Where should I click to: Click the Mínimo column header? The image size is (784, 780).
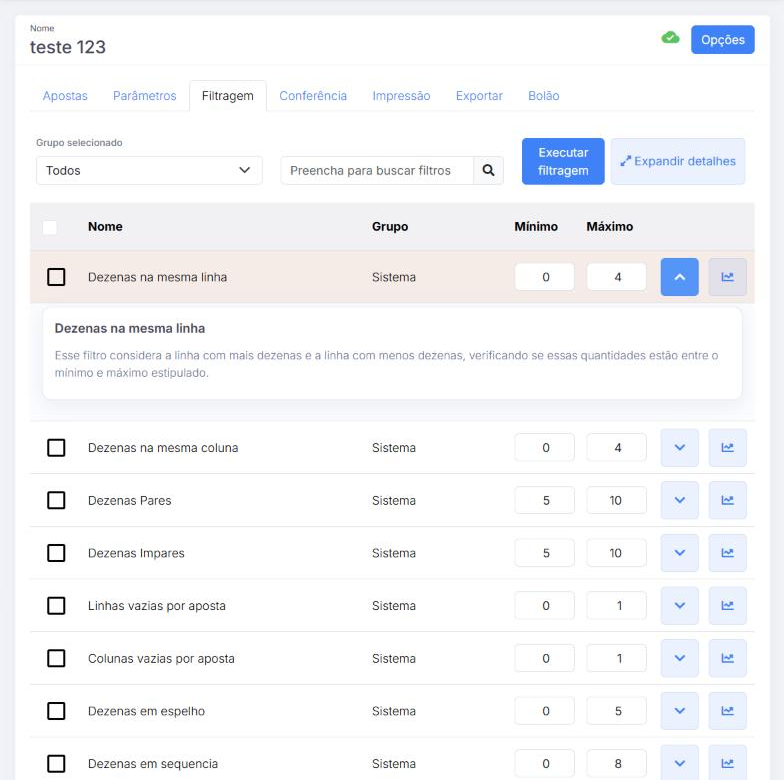(x=536, y=226)
